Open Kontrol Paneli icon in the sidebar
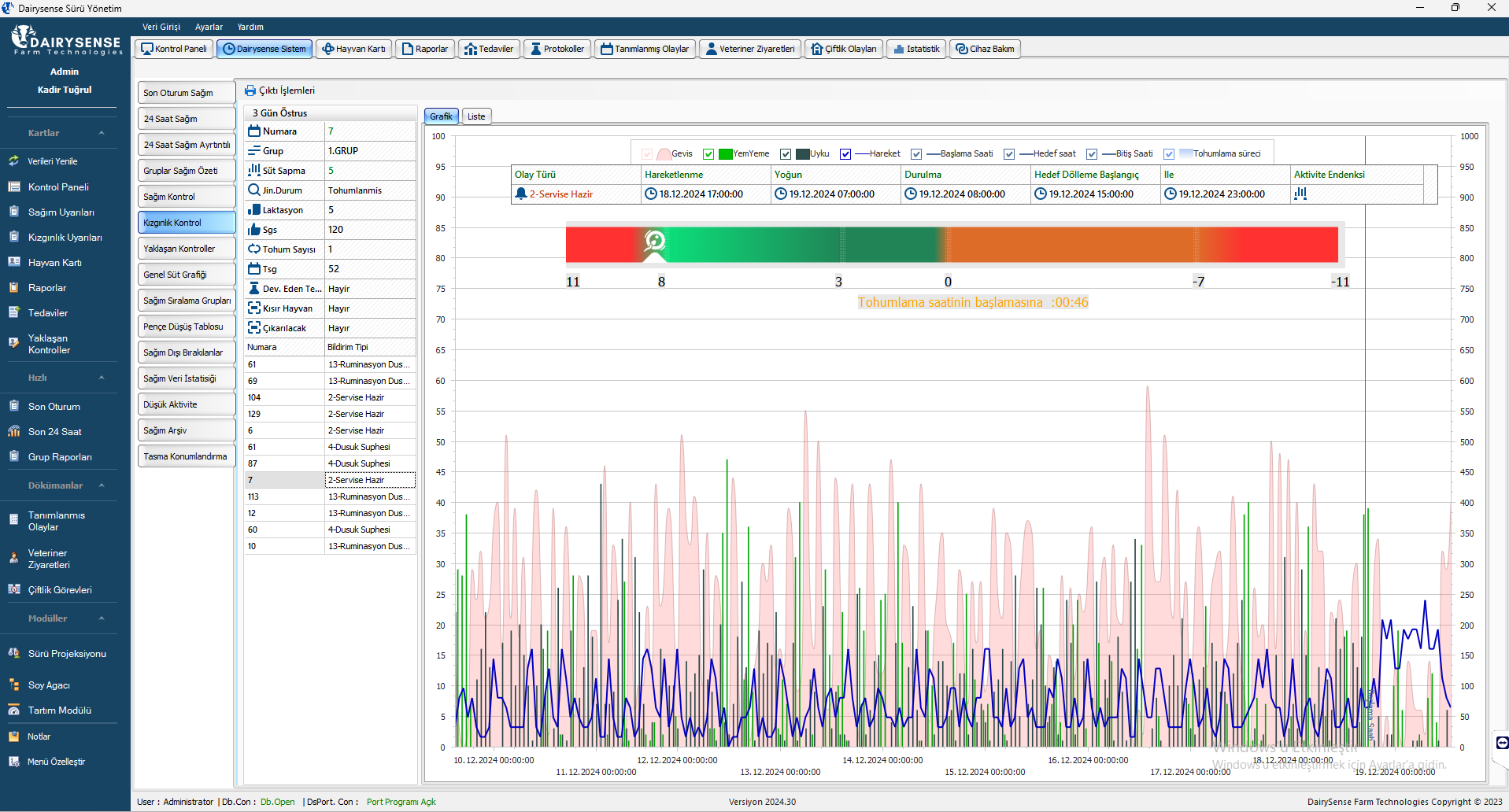This screenshot has width=1509, height=812. point(13,186)
